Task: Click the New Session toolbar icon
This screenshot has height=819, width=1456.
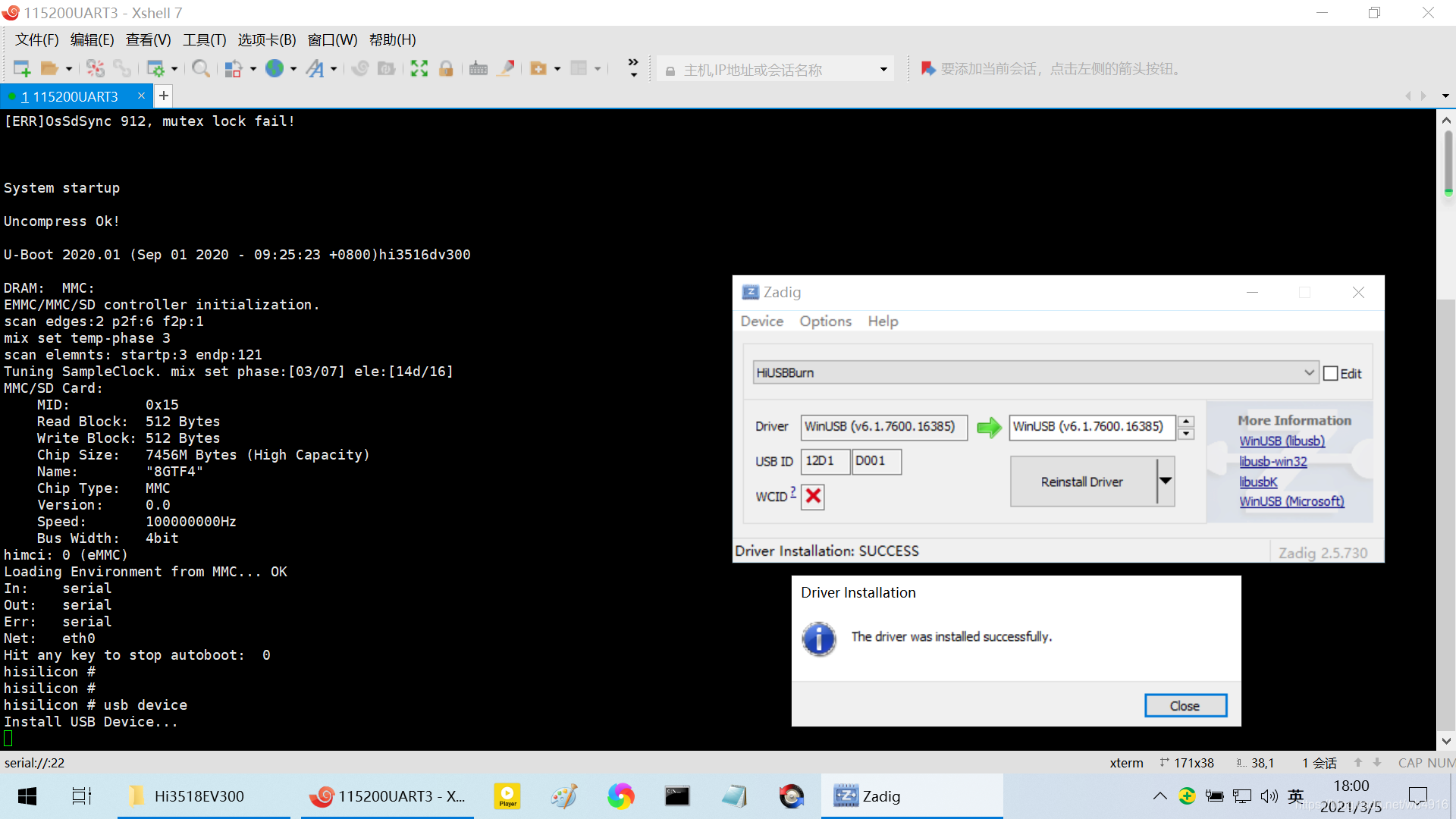Action: coord(22,69)
